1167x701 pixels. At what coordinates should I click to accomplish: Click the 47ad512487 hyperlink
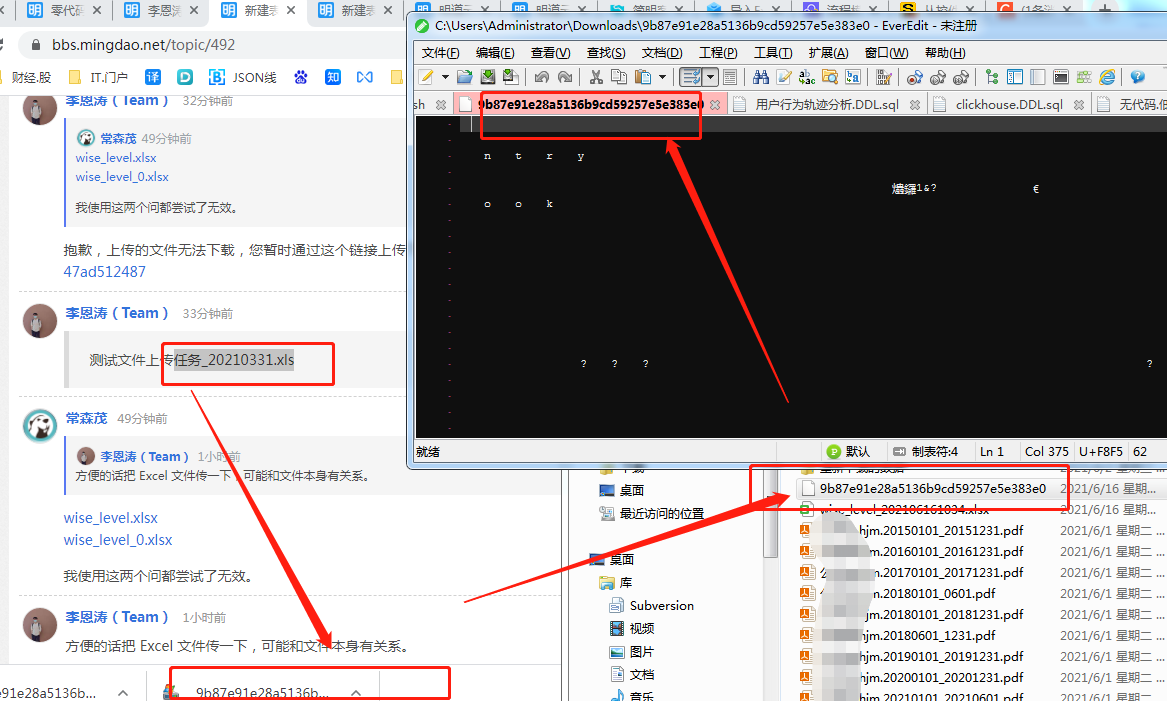tap(104, 272)
